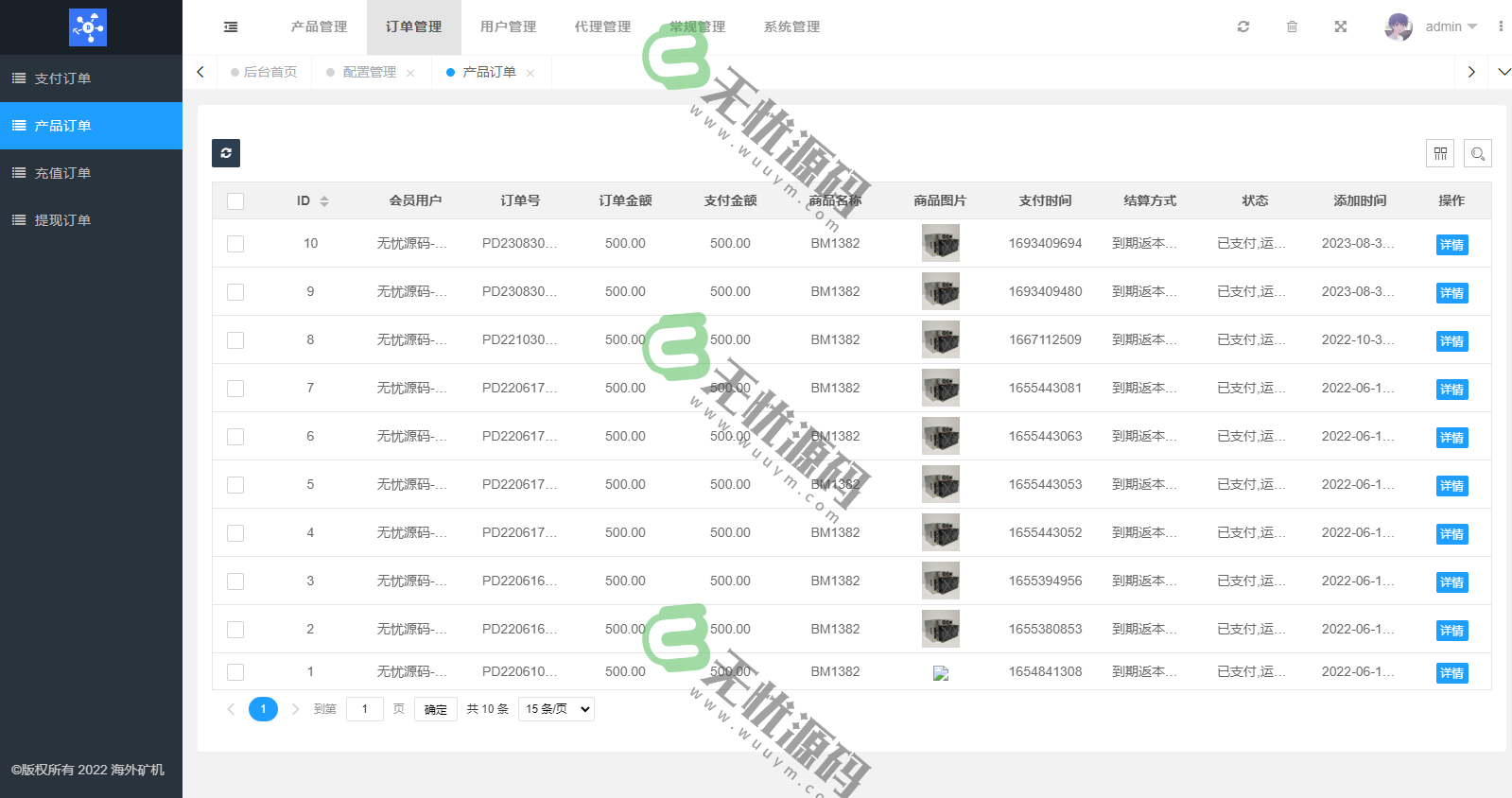
Task: Open 产品管理 top menu
Action: 319,26
